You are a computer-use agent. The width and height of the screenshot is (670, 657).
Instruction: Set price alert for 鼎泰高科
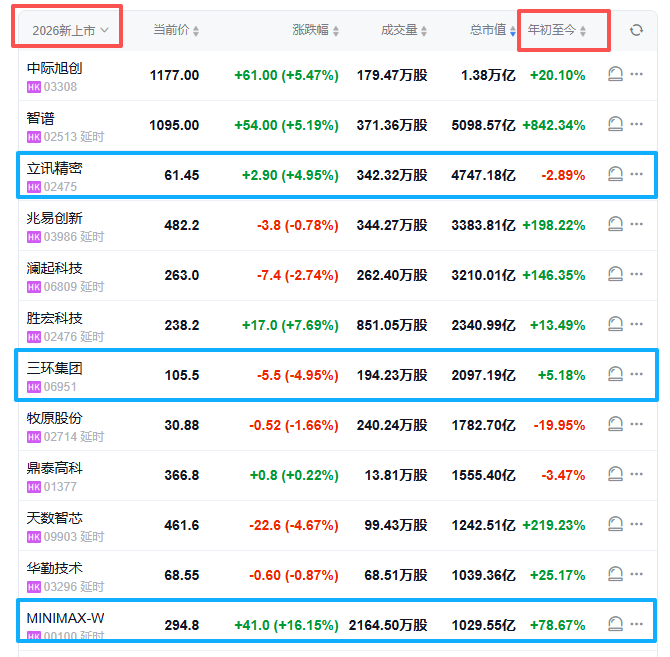coord(615,474)
